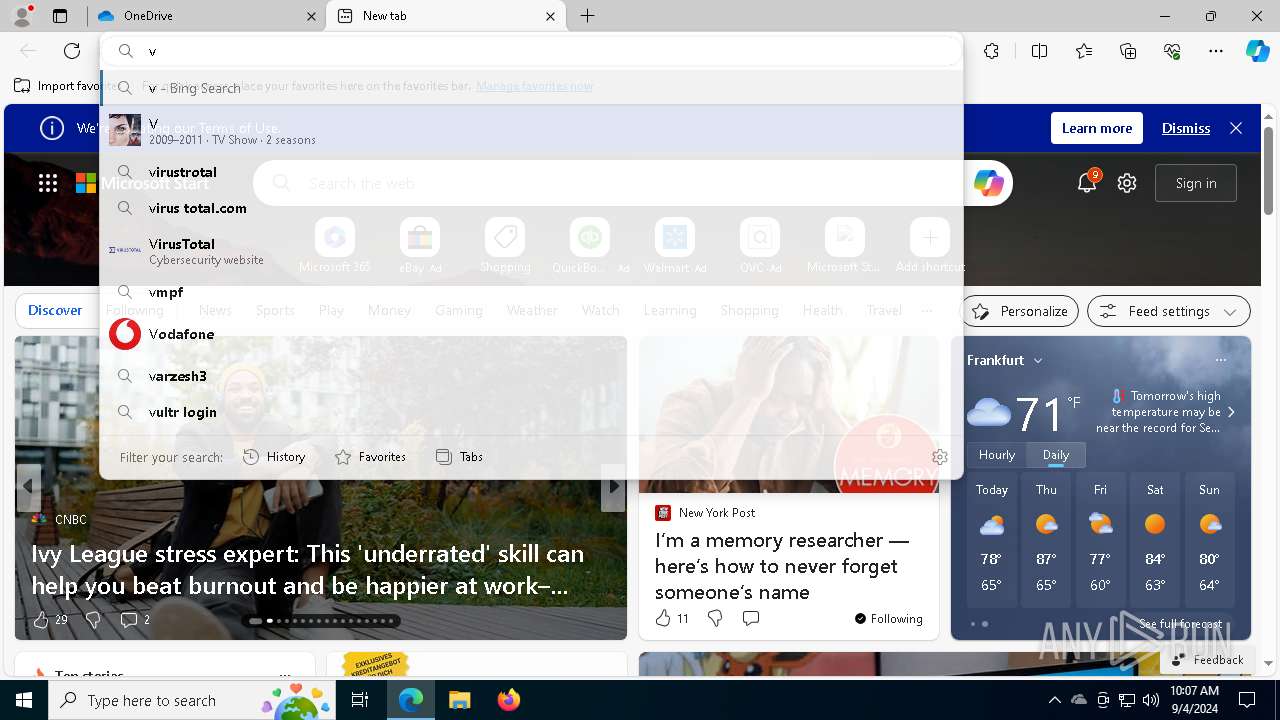Open comments on memory researcher article

click(x=751, y=618)
